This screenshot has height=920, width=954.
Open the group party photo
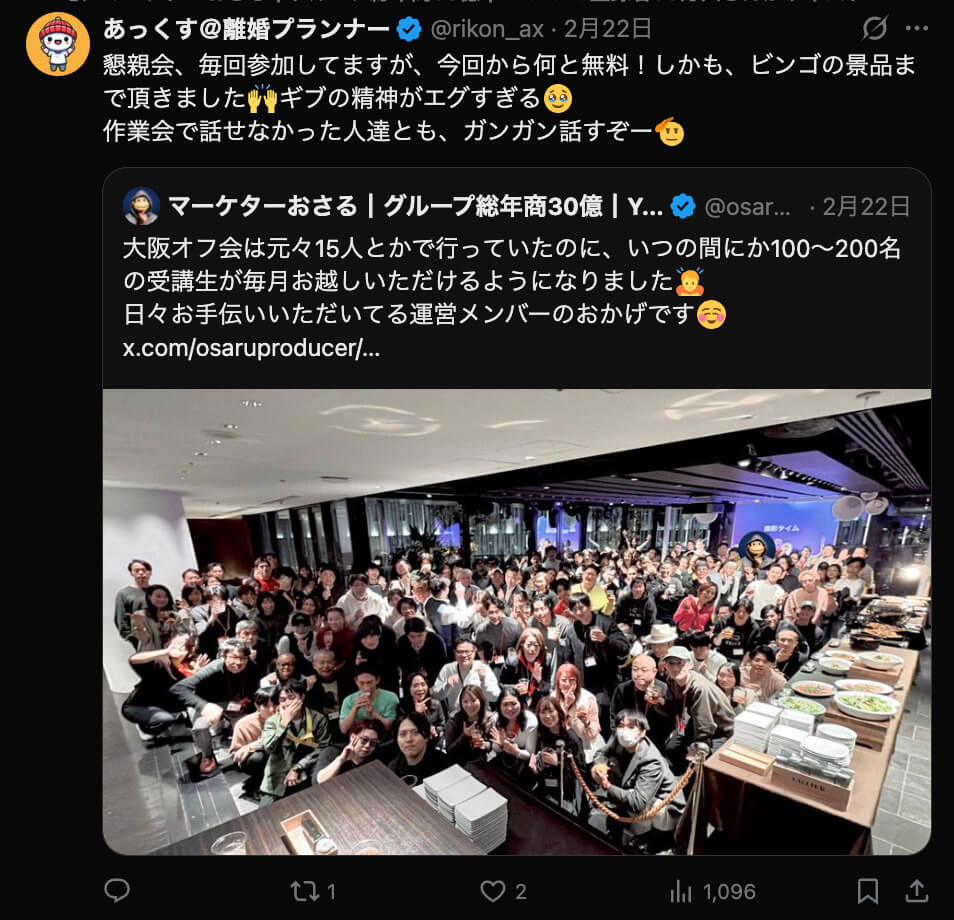pyautogui.click(x=517, y=622)
